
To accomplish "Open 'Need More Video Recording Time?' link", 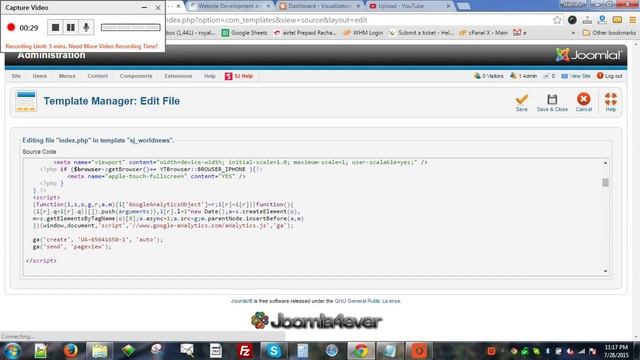I will (113, 46).
